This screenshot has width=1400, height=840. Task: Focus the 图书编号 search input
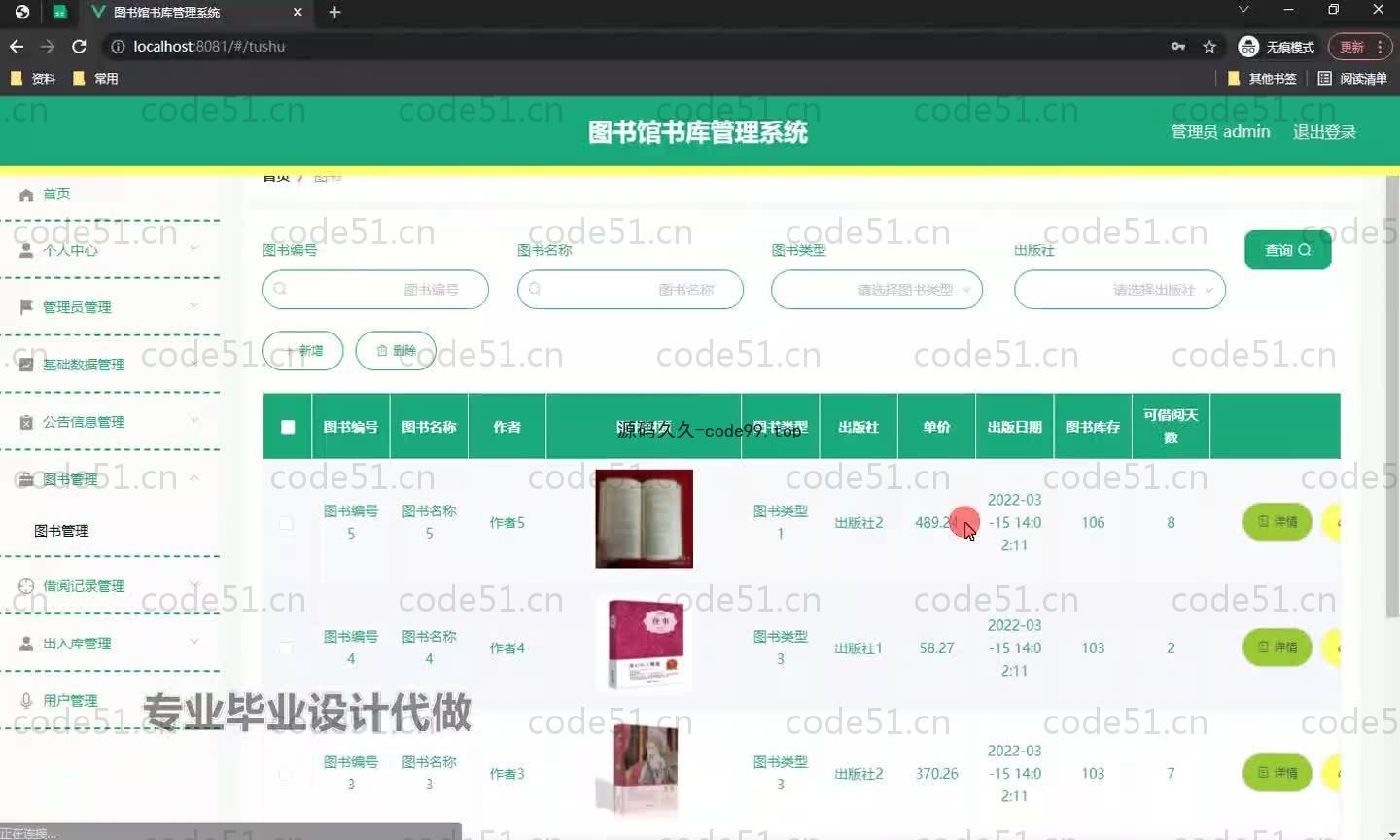click(x=375, y=290)
